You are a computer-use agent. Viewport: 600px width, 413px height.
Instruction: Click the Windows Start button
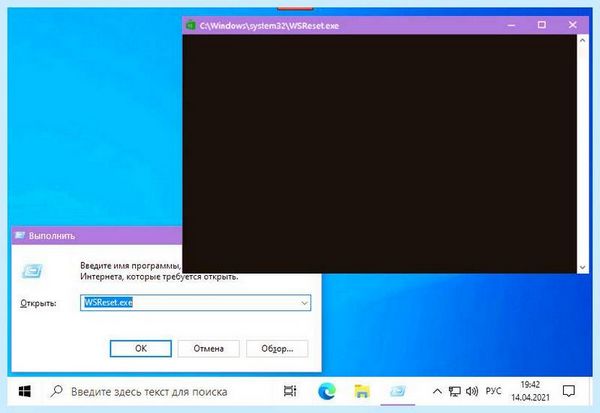[x=24, y=391]
